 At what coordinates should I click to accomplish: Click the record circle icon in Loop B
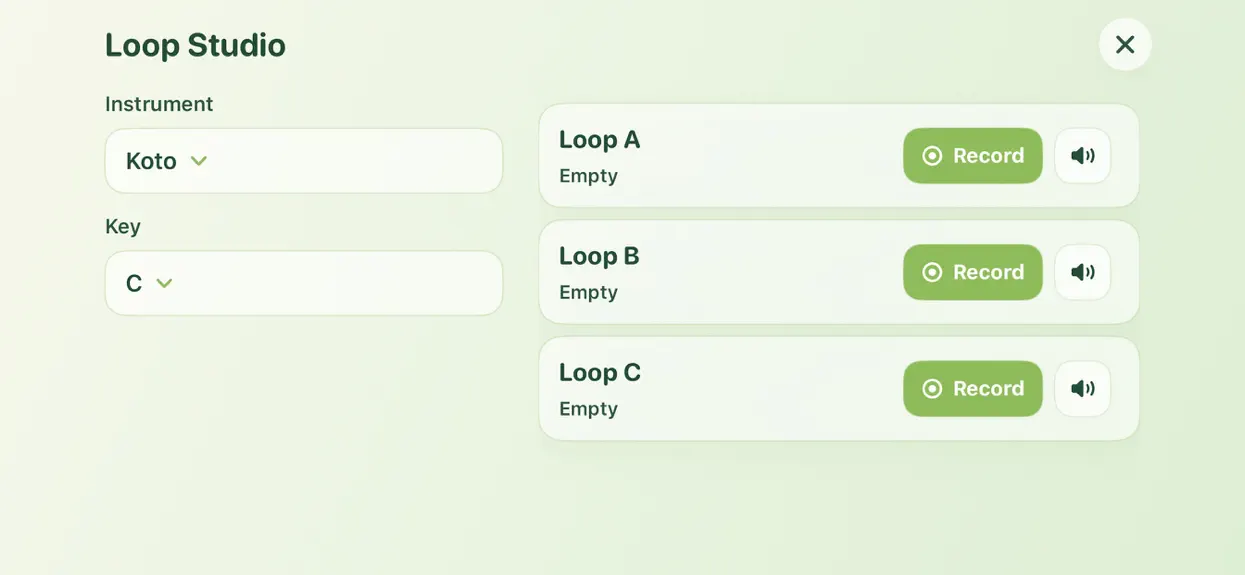click(932, 272)
